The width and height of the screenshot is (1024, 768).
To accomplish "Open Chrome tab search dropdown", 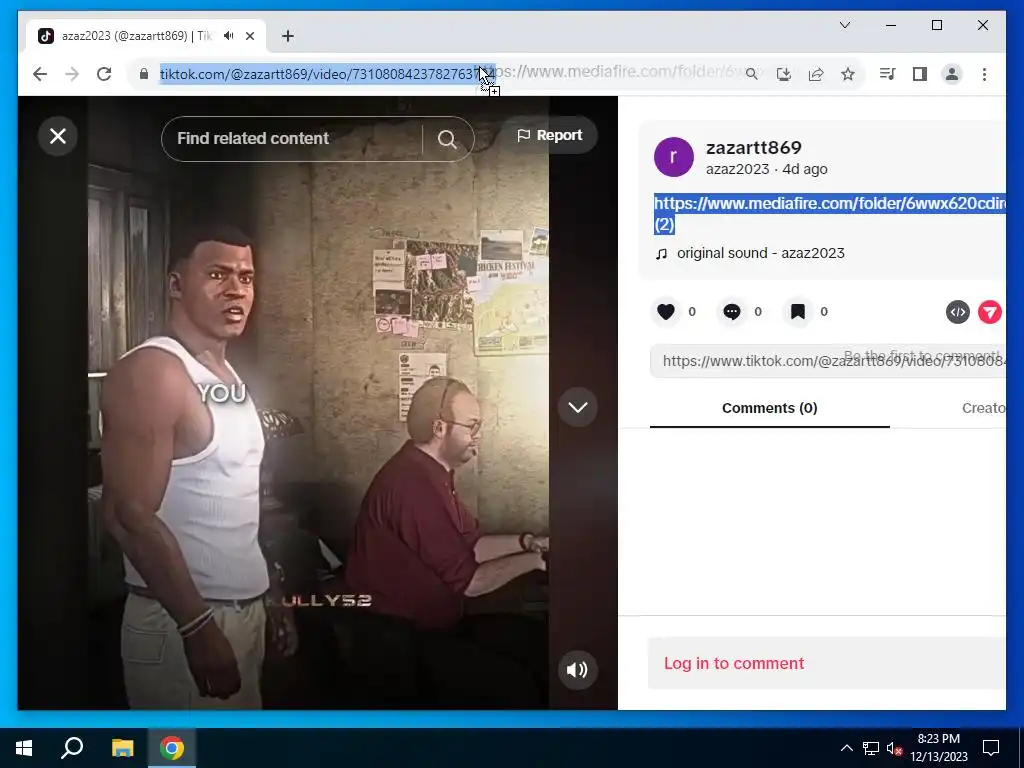I will (x=844, y=25).
